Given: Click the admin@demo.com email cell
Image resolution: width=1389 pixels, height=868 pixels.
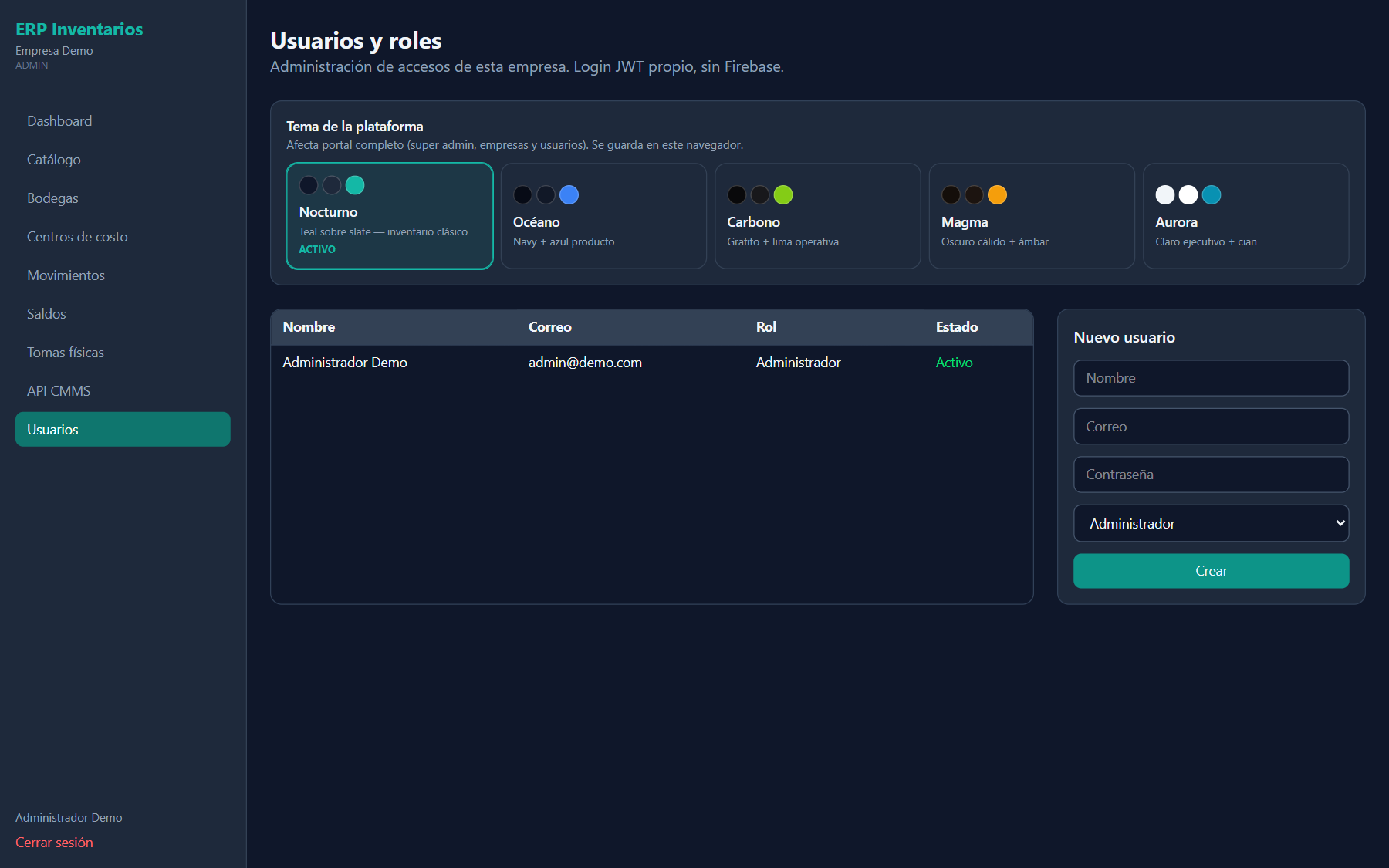Looking at the screenshot, I should pyautogui.click(x=585, y=363).
